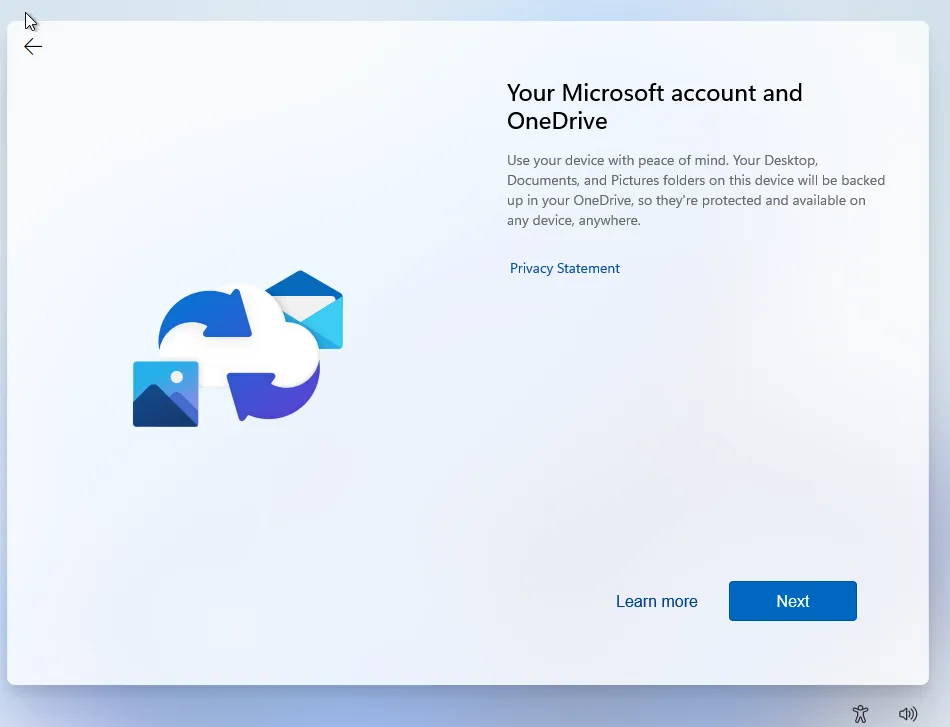950x727 pixels.
Task: Click the faint square near the panel's bottom left
Action: [231, 628]
